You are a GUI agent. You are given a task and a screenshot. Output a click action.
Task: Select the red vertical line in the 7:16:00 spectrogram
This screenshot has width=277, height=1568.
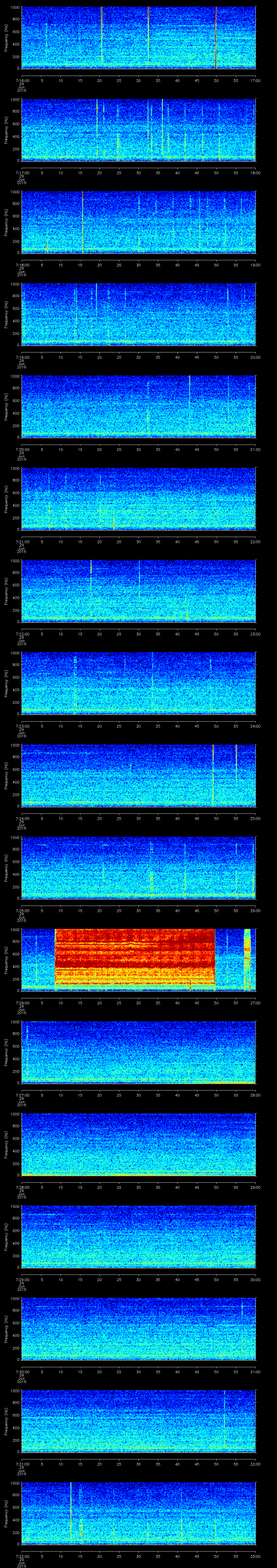(x=216, y=38)
